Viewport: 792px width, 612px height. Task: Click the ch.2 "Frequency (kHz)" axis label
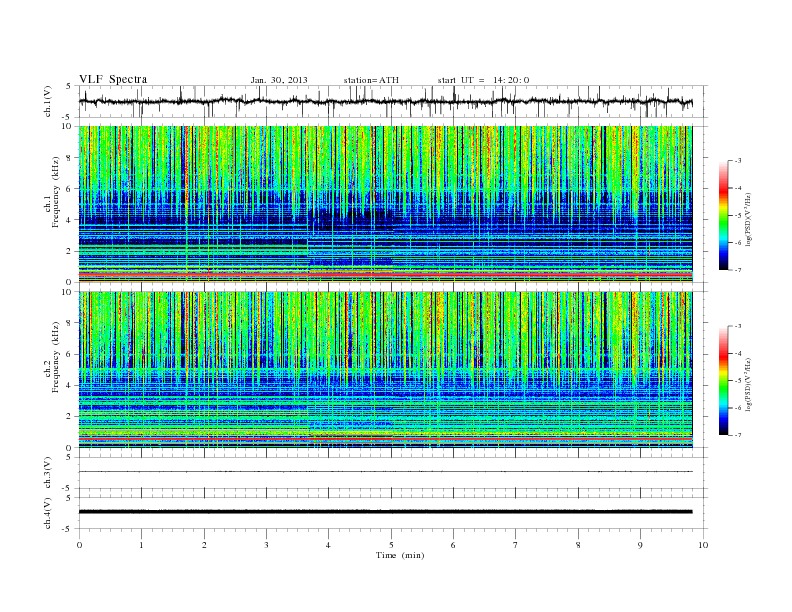pyautogui.click(x=56, y=356)
